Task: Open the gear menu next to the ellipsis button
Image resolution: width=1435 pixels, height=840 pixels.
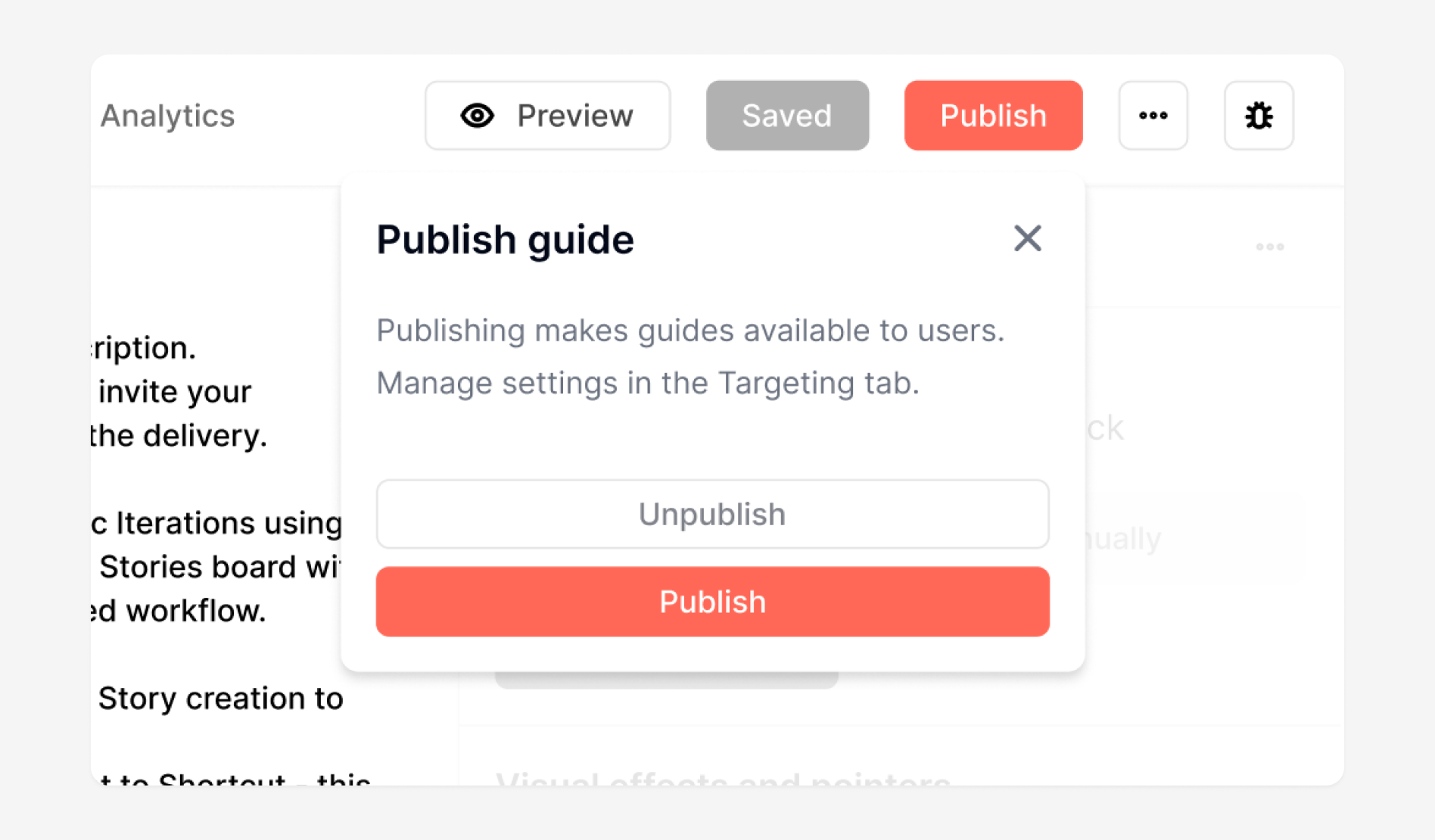Action: pyautogui.click(x=1259, y=116)
